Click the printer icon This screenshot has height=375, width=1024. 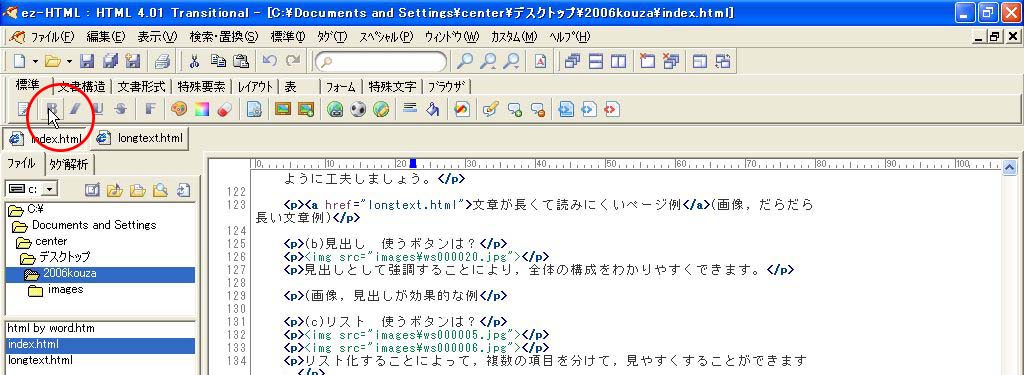pyautogui.click(x=162, y=61)
